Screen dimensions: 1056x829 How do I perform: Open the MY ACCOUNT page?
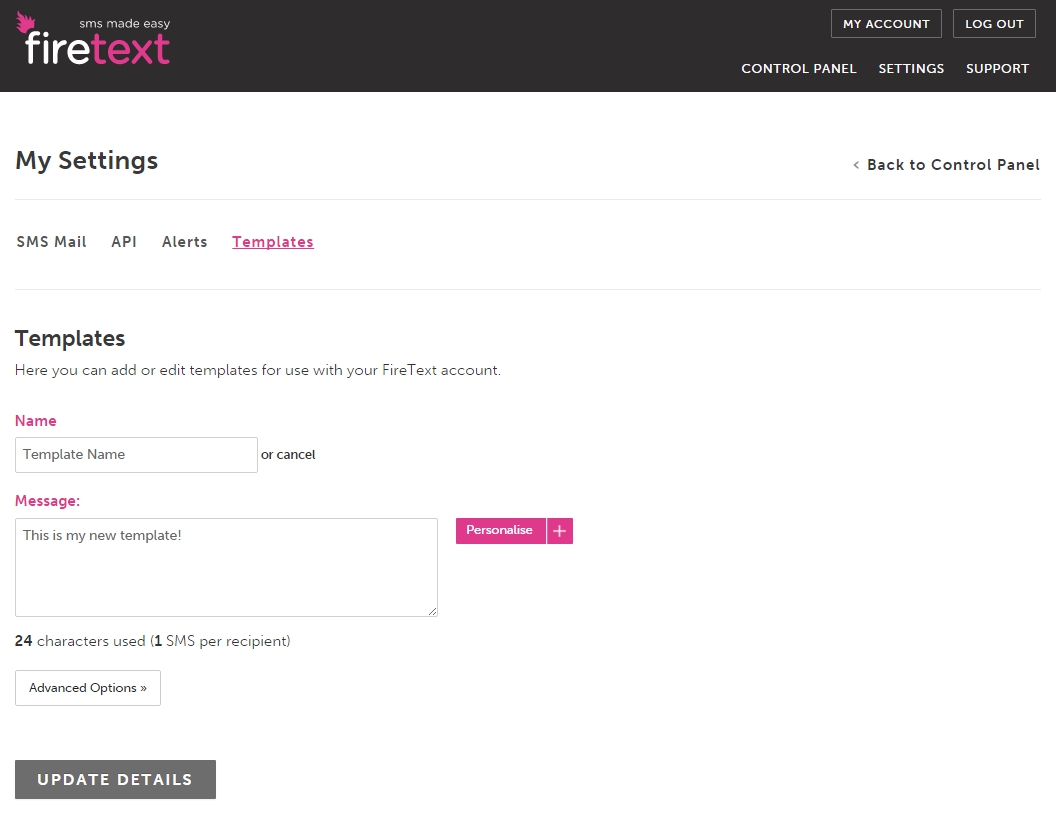[886, 24]
